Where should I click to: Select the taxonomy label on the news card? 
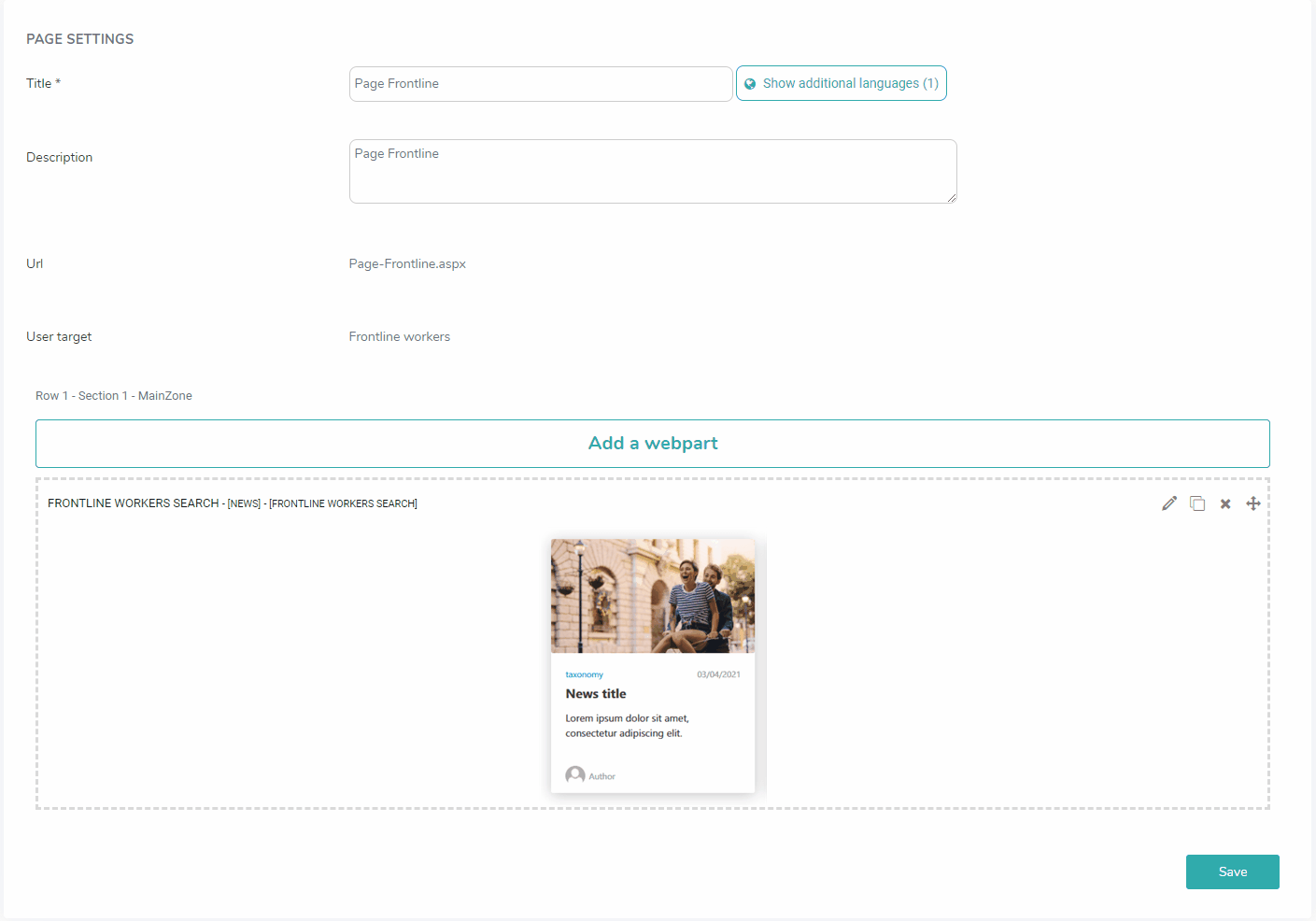pyautogui.click(x=583, y=673)
